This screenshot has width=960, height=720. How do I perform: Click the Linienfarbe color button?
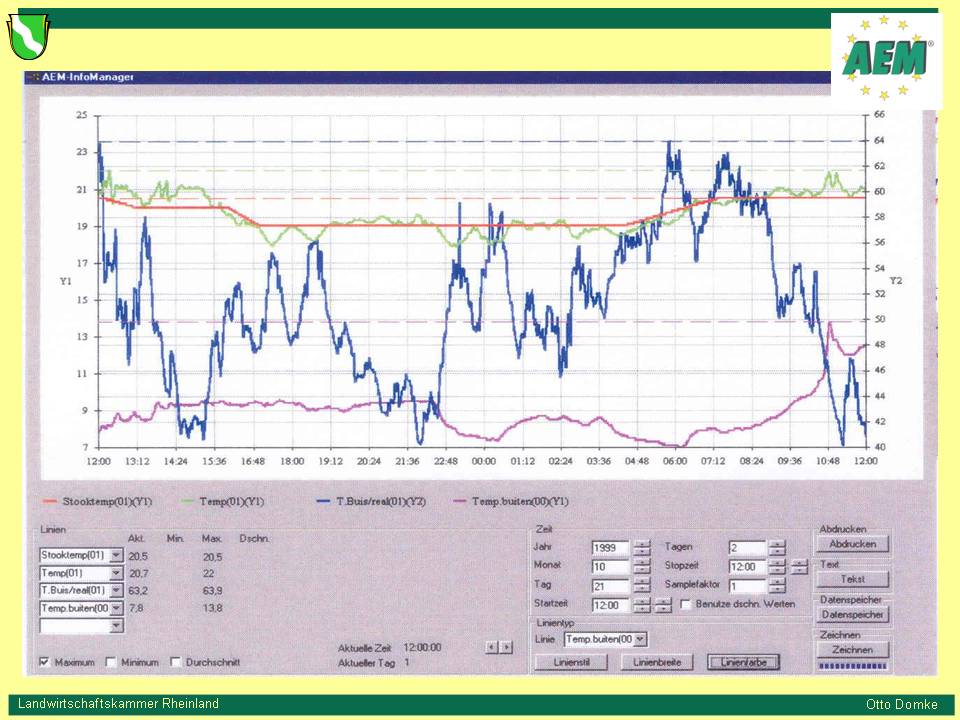743,662
